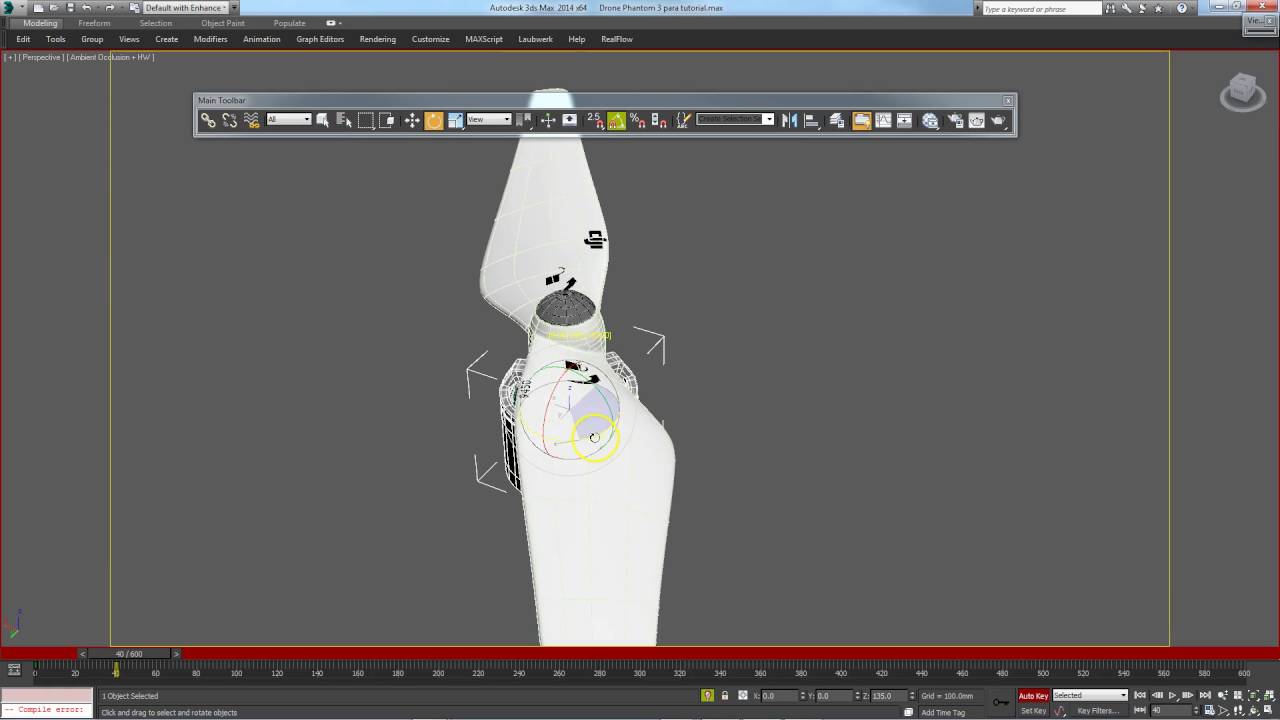Click the search keyword or phrase field
Screen dimensions: 1280x720
[1040, 8]
